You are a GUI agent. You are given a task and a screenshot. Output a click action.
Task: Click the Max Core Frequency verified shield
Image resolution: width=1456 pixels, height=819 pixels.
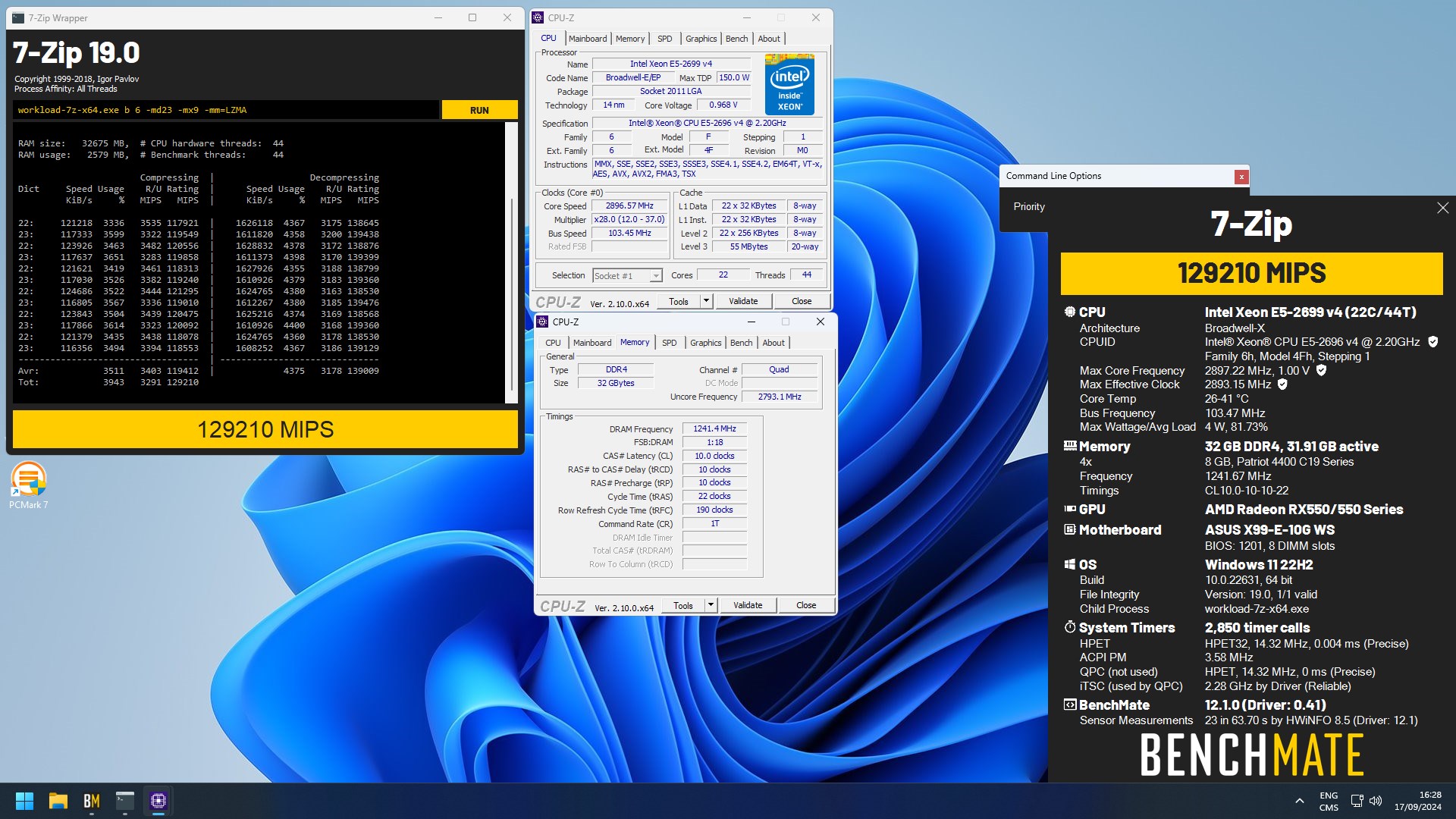(1321, 370)
